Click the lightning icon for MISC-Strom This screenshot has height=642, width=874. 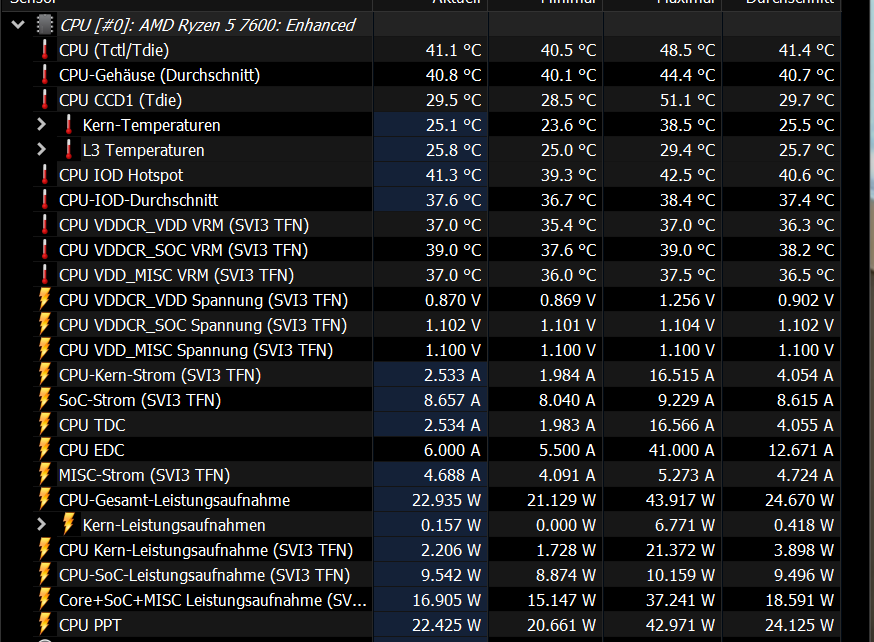pos(45,475)
